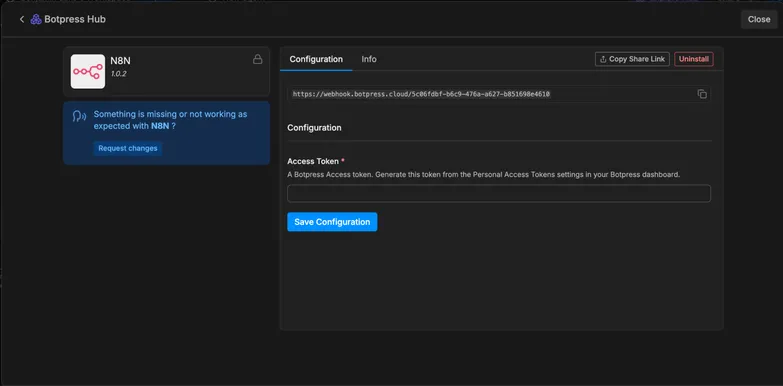The image size is (783, 386).
Task: Focus the Access Token input field
Action: pyautogui.click(x=499, y=193)
